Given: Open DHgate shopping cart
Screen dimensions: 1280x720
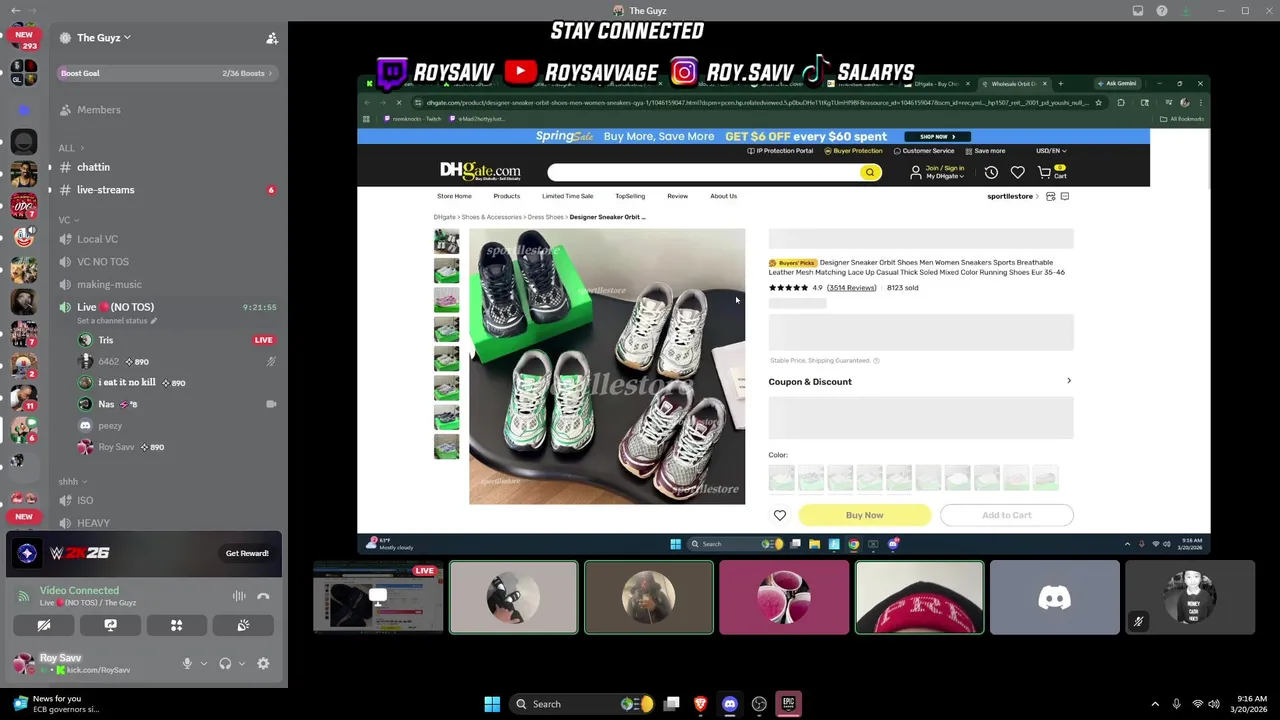Looking at the screenshot, I should pyautogui.click(x=1052, y=172).
